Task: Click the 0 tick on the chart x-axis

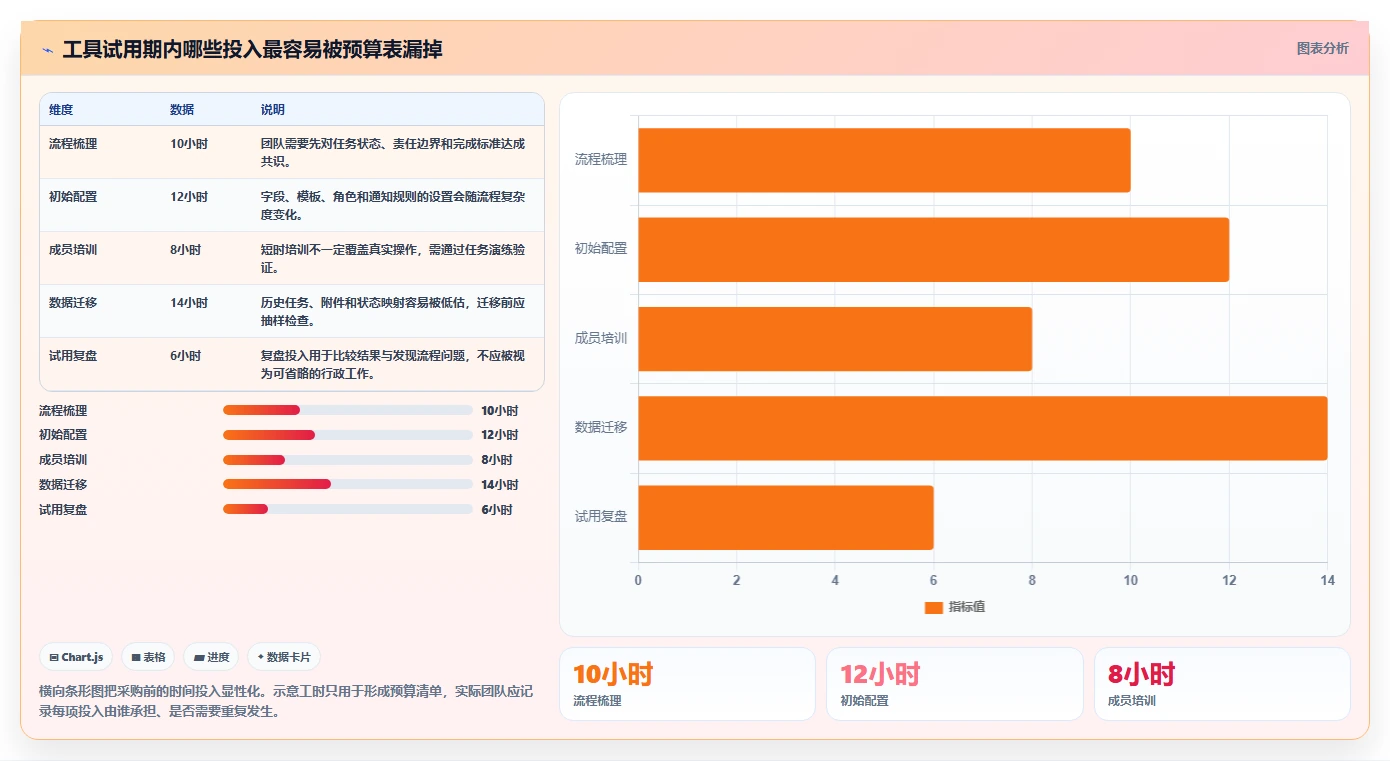Action: click(638, 580)
